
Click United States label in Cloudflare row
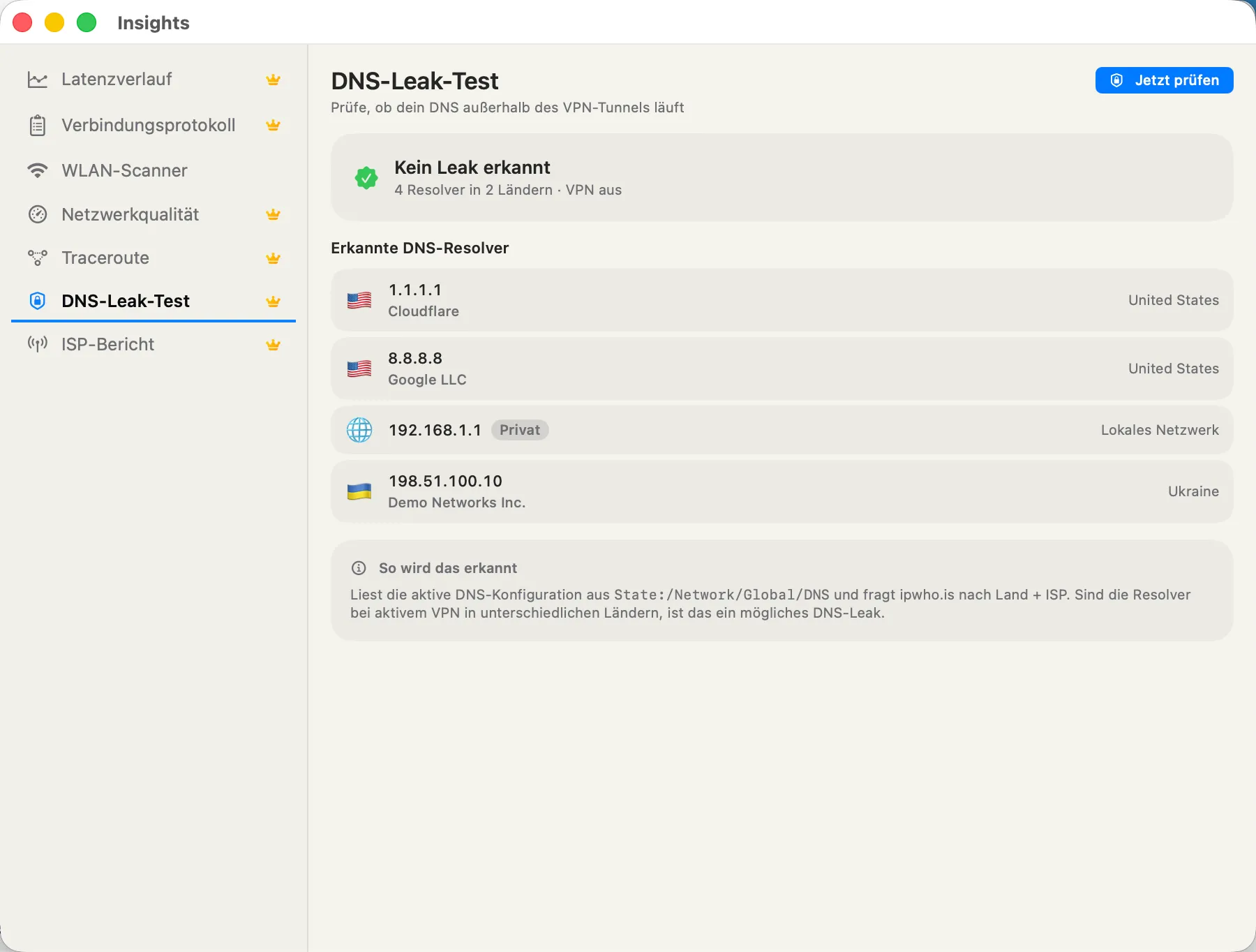click(x=1174, y=300)
